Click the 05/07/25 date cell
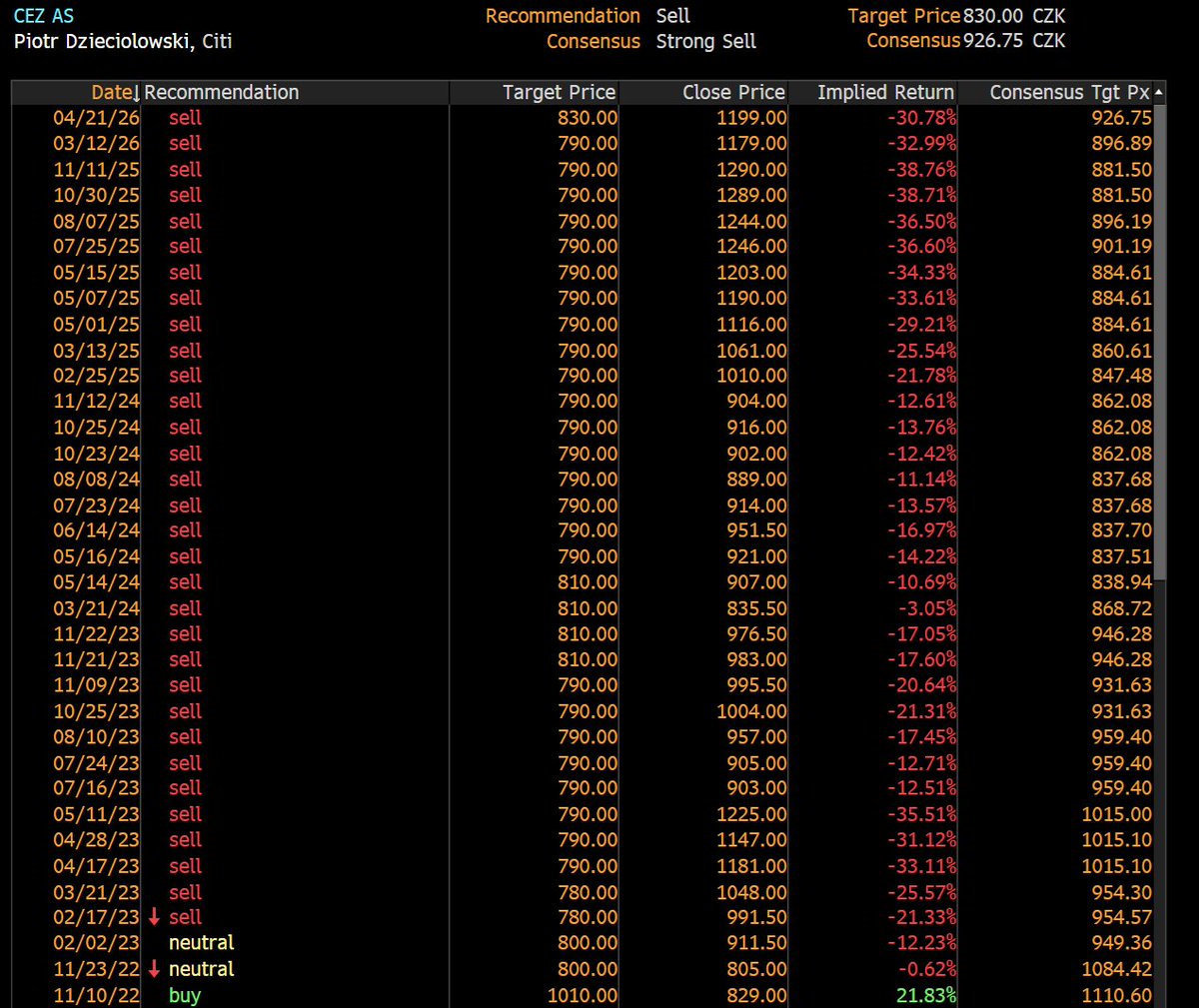 [x=96, y=298]
